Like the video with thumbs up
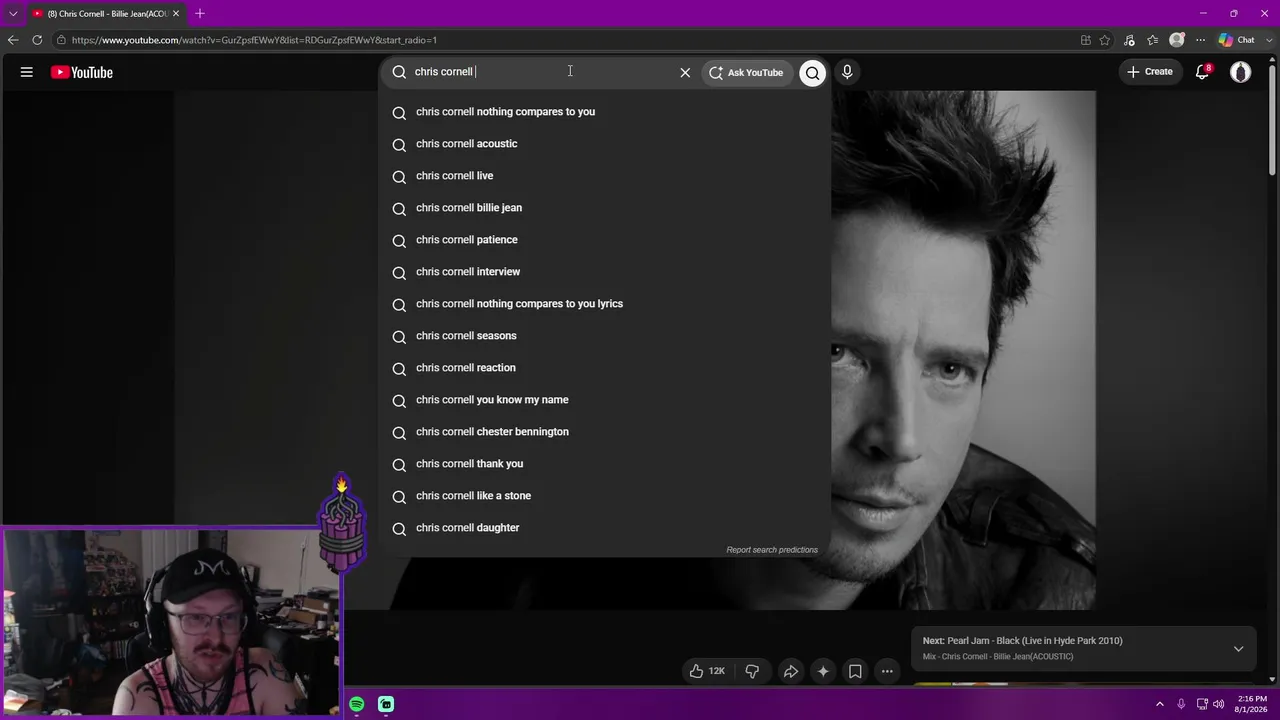Screen dimensions: 1280x720 (x=706, y=671)
